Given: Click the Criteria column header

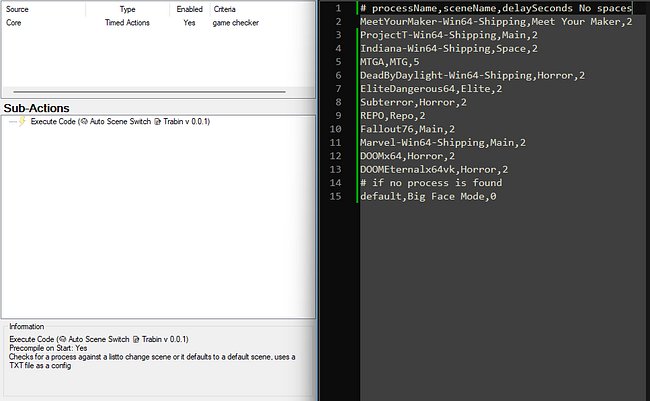Looking at the screenshot, I should [x=224, y=9].
